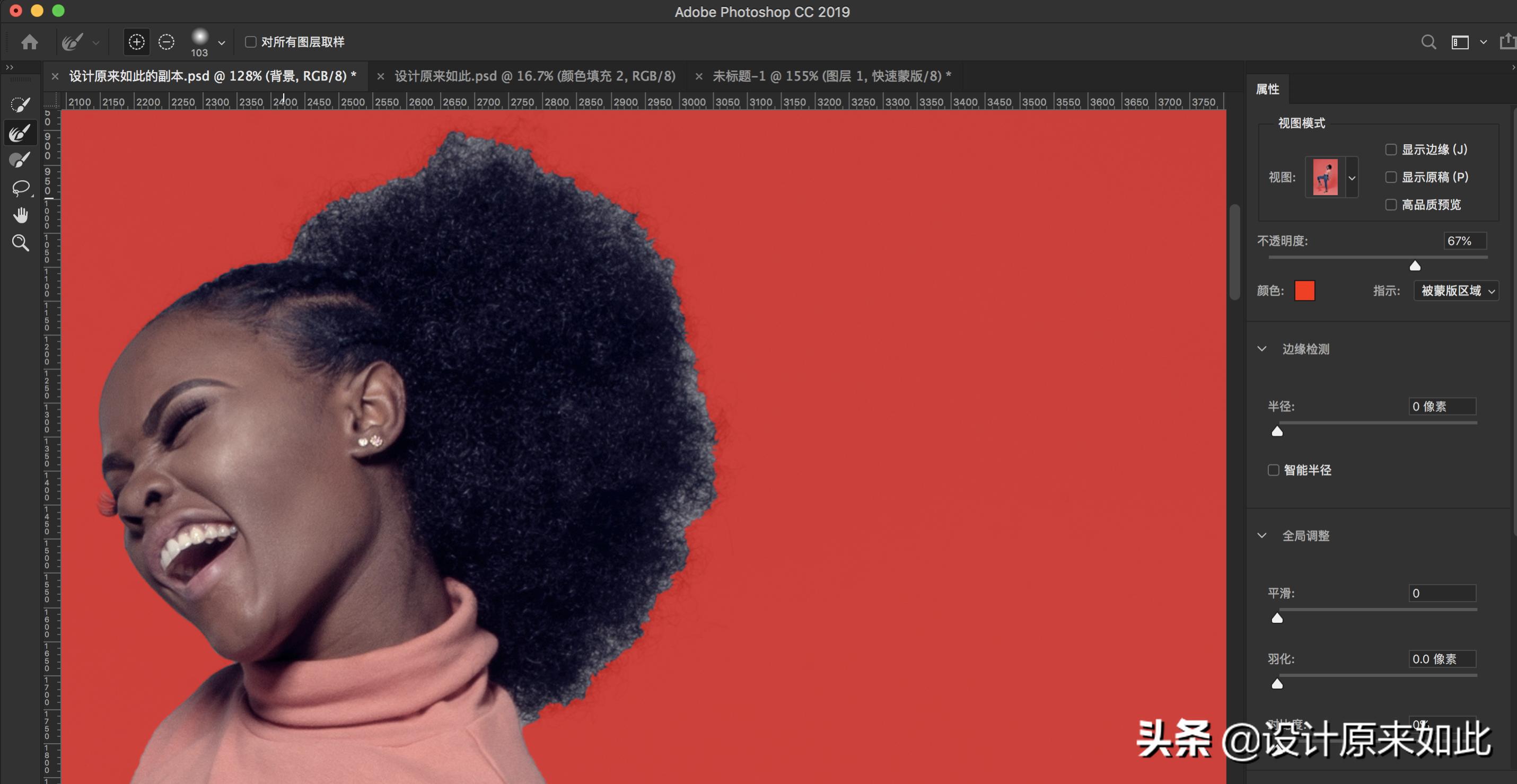Screen dimensions: 1517x784
Task: Enable 对所有图层取样 checkbox
Action: 251,42
